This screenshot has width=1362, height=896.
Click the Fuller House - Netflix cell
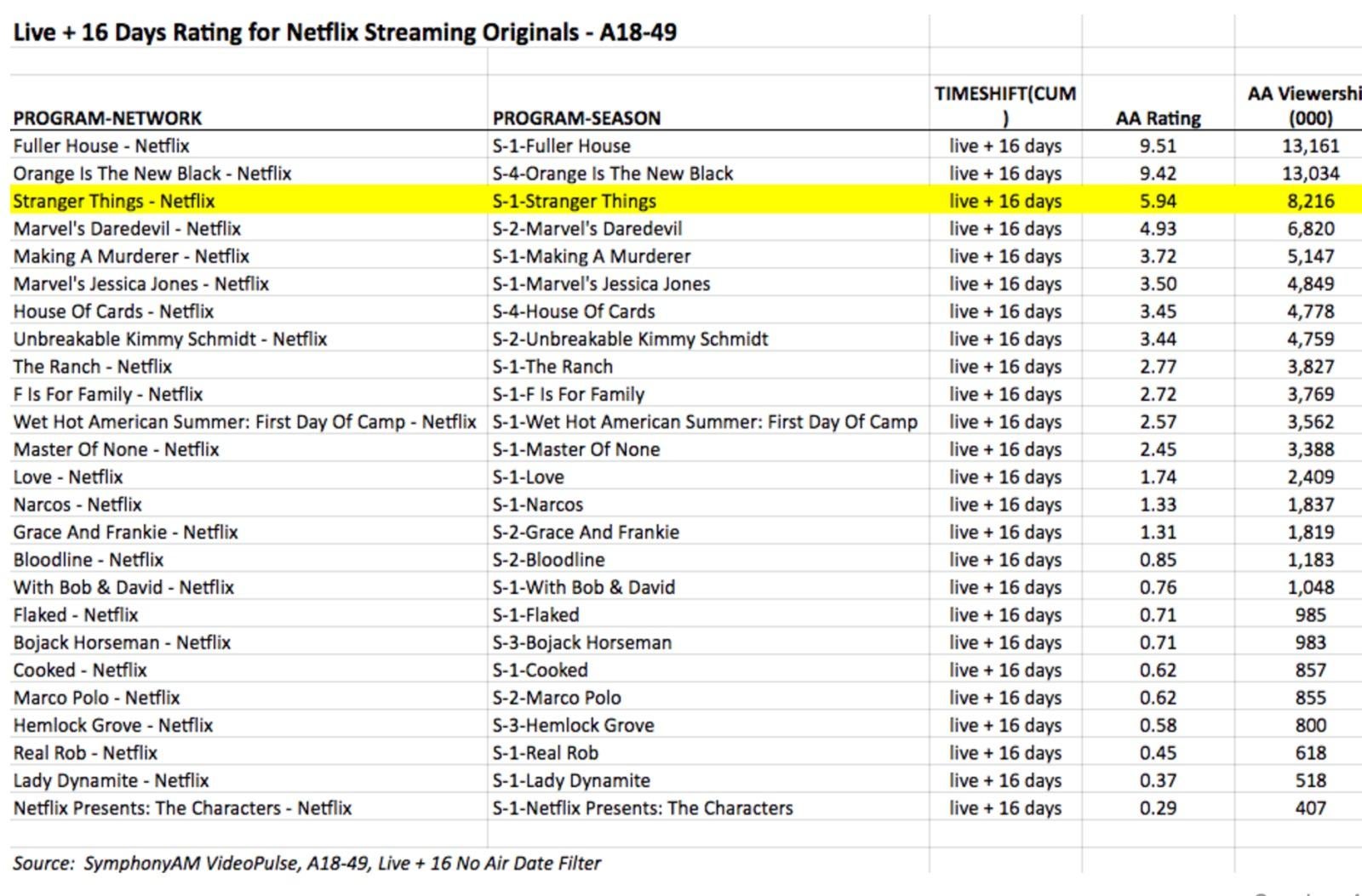101,146
